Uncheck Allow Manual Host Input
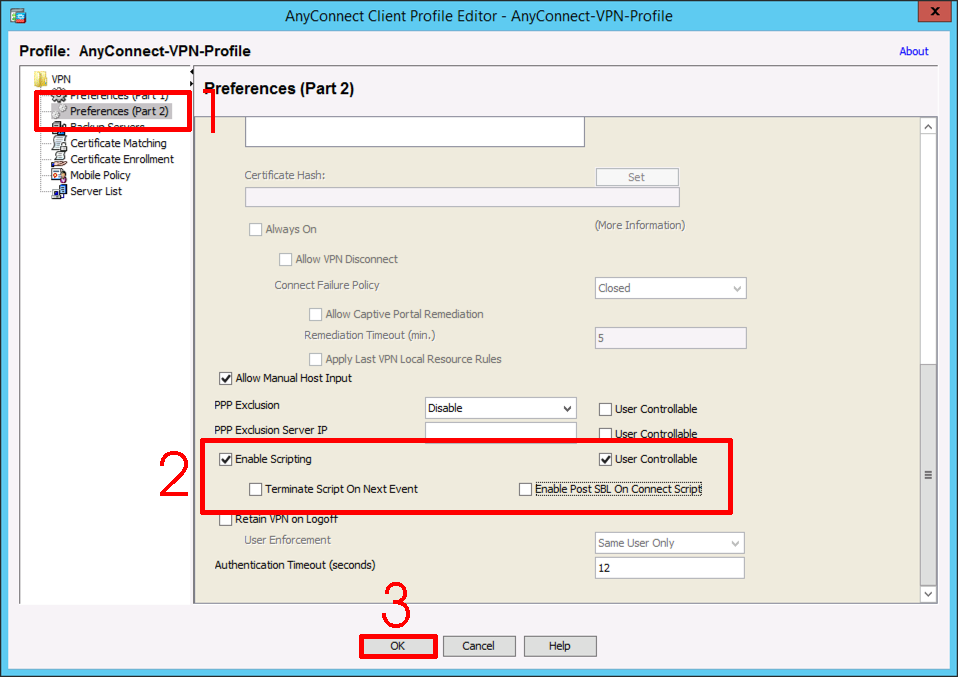Viewport: 958px width, 677px height. (225, 379)
